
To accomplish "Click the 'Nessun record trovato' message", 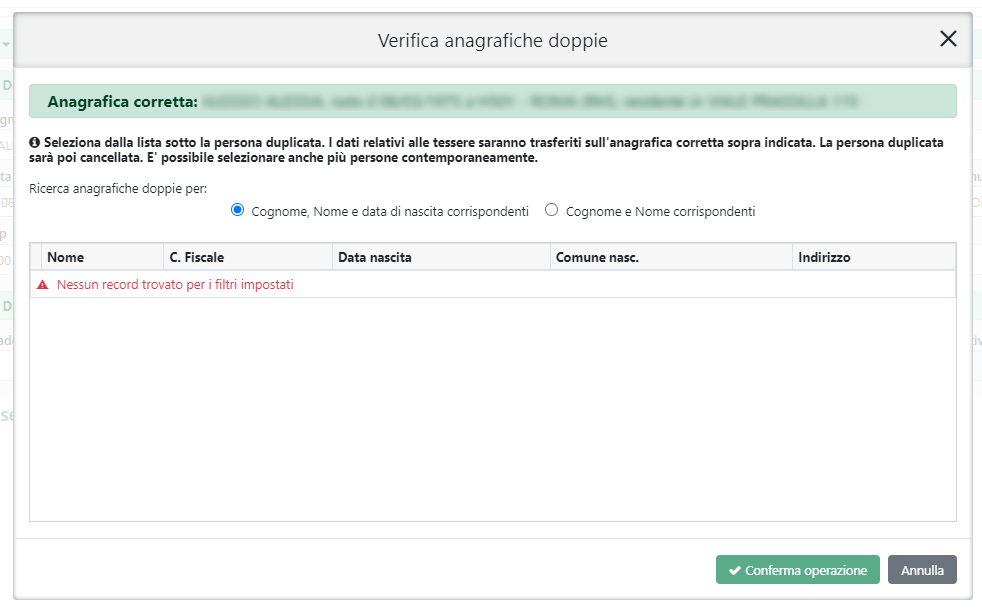I will pos(175,285).
